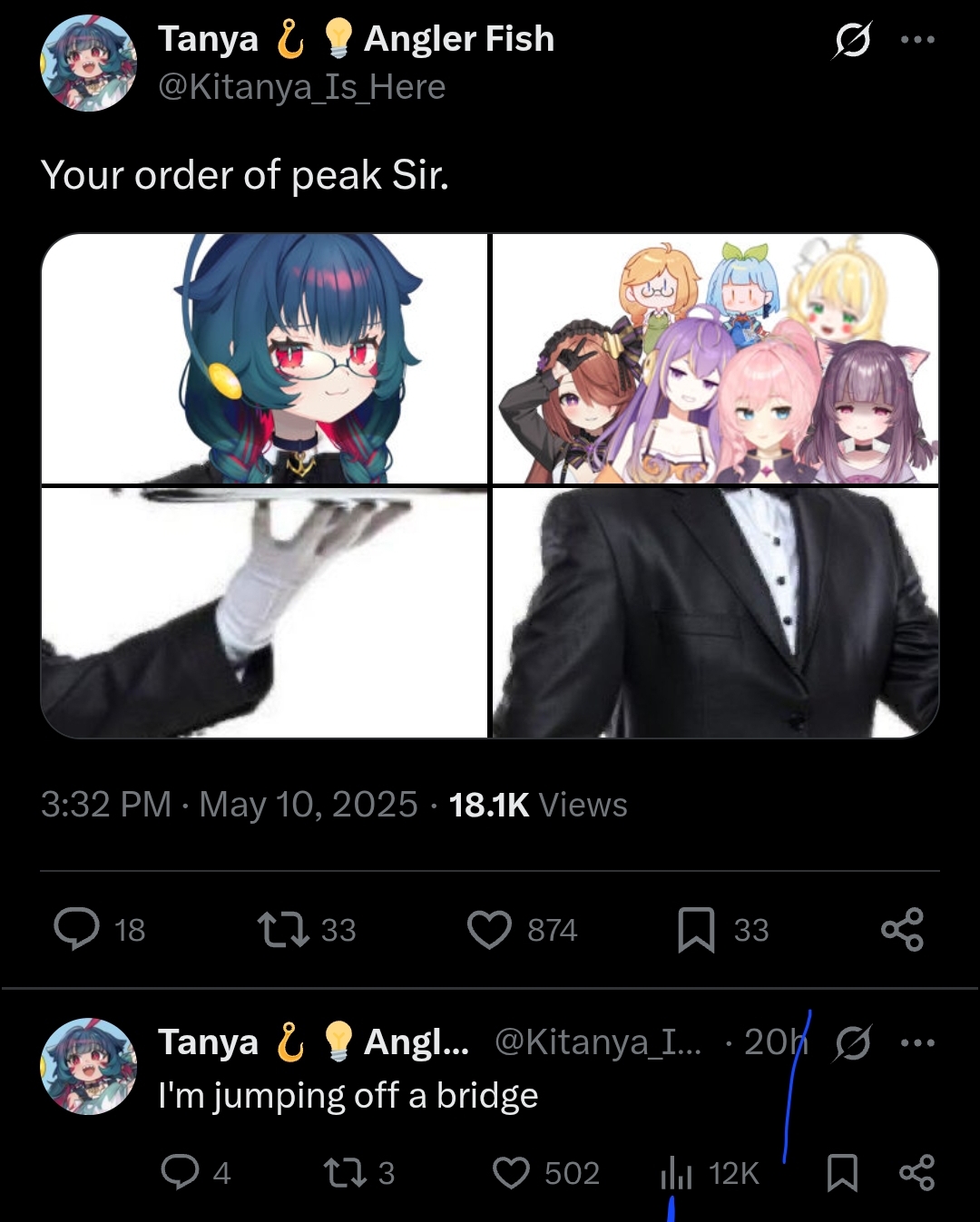980x1222 pixels.
Task: Share the main post via share icon
Action: pyautogui.click(x=902, y=929)
